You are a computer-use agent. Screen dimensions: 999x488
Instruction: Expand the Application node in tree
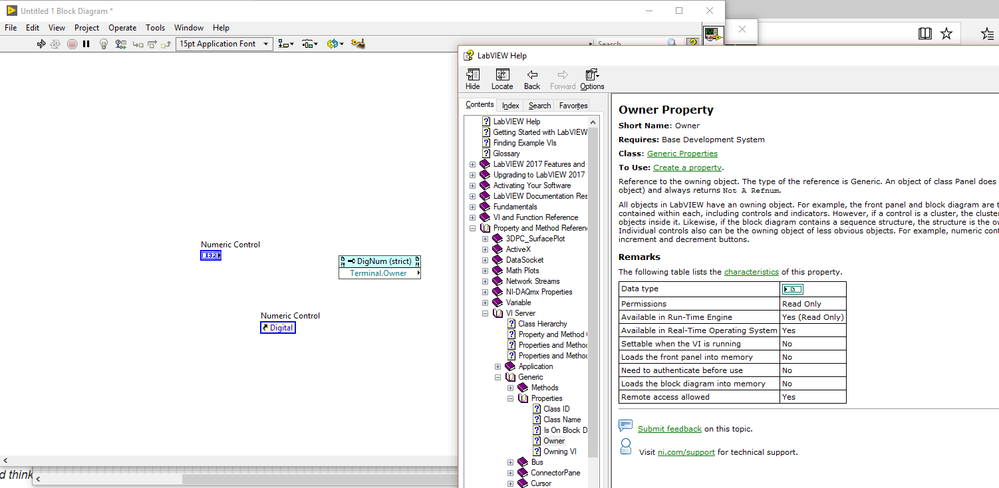click(x=498, y=367)
